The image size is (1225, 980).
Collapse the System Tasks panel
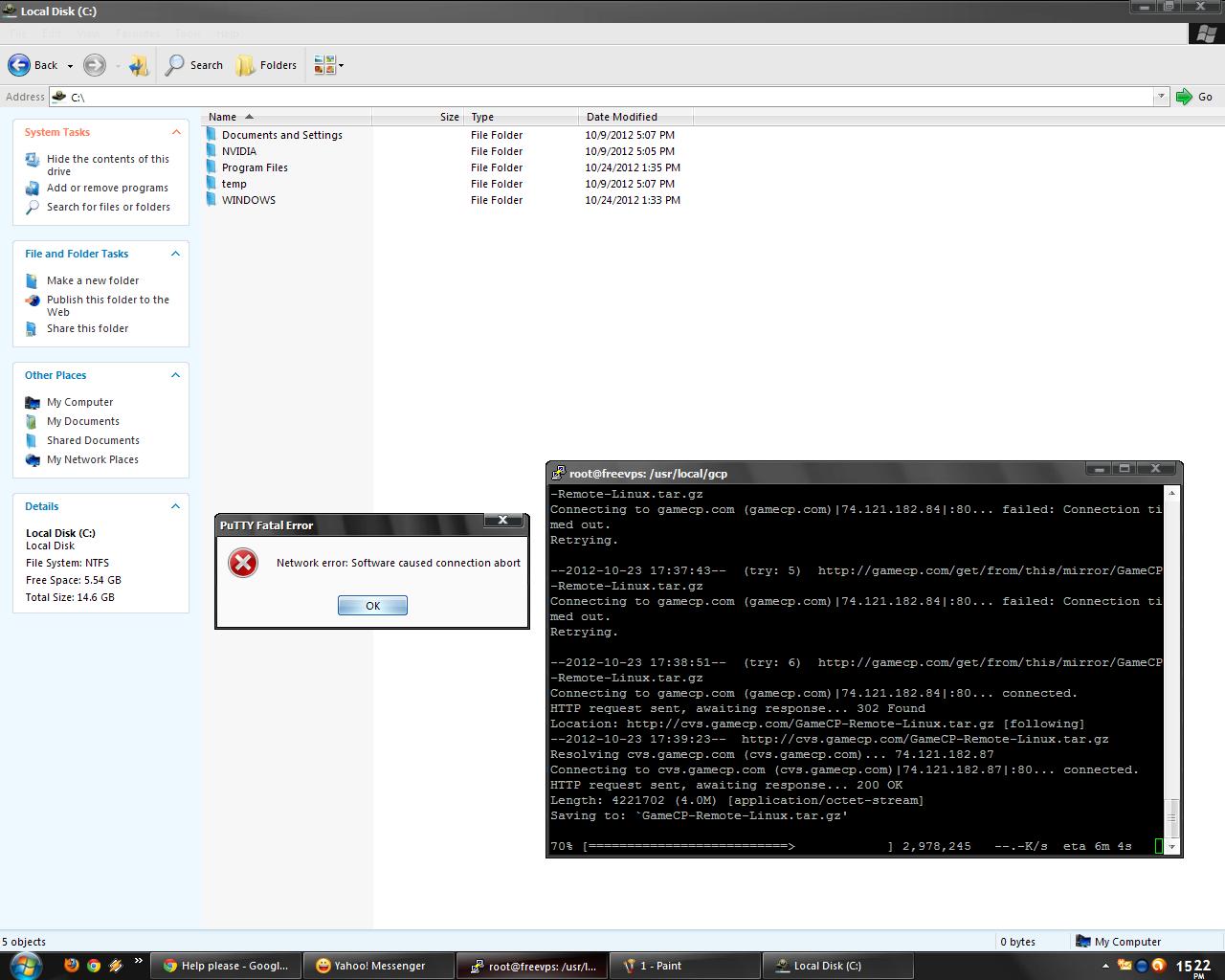click(175, 132)
